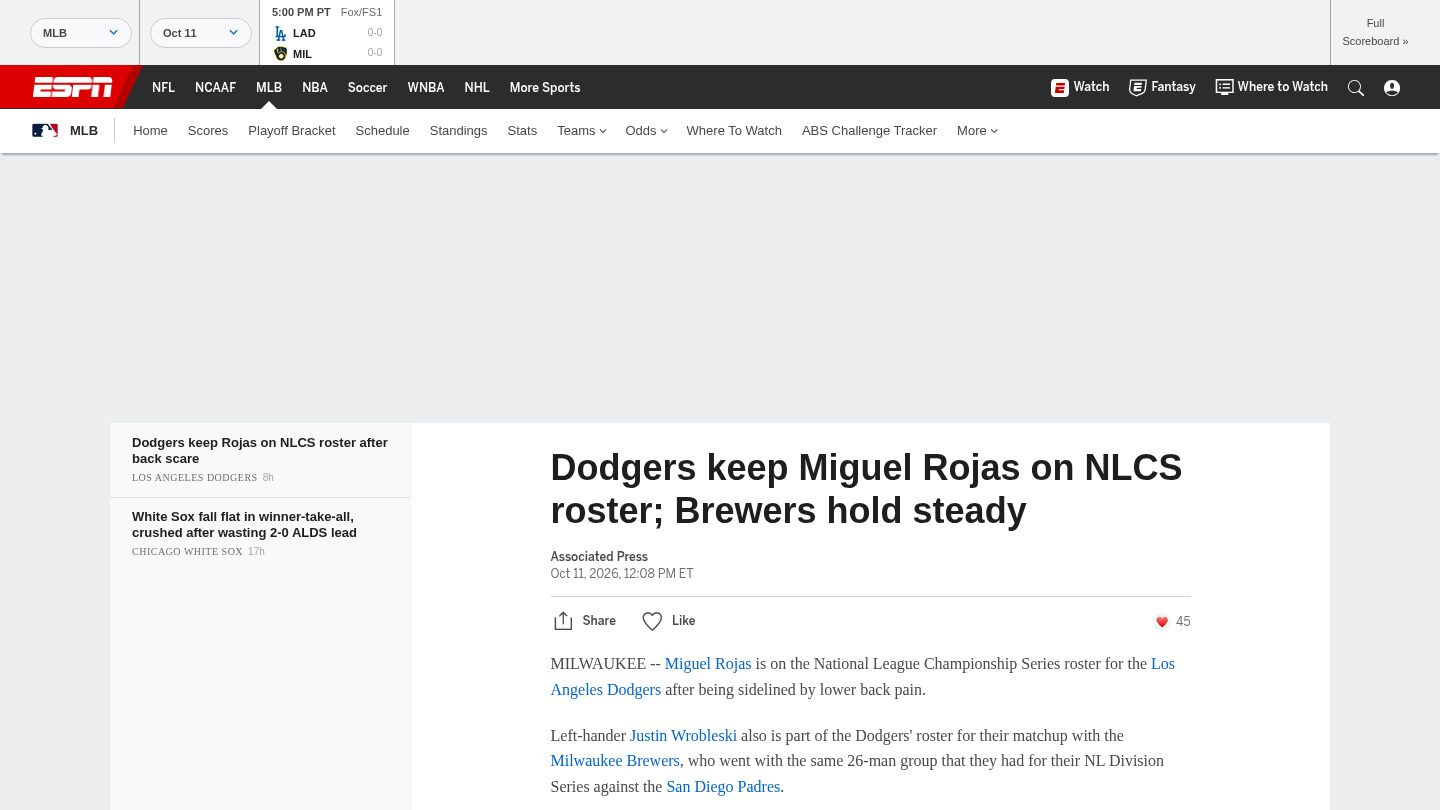Open MLB Home tab
This screenshot has height=810, width=1440.
[150, 131]
